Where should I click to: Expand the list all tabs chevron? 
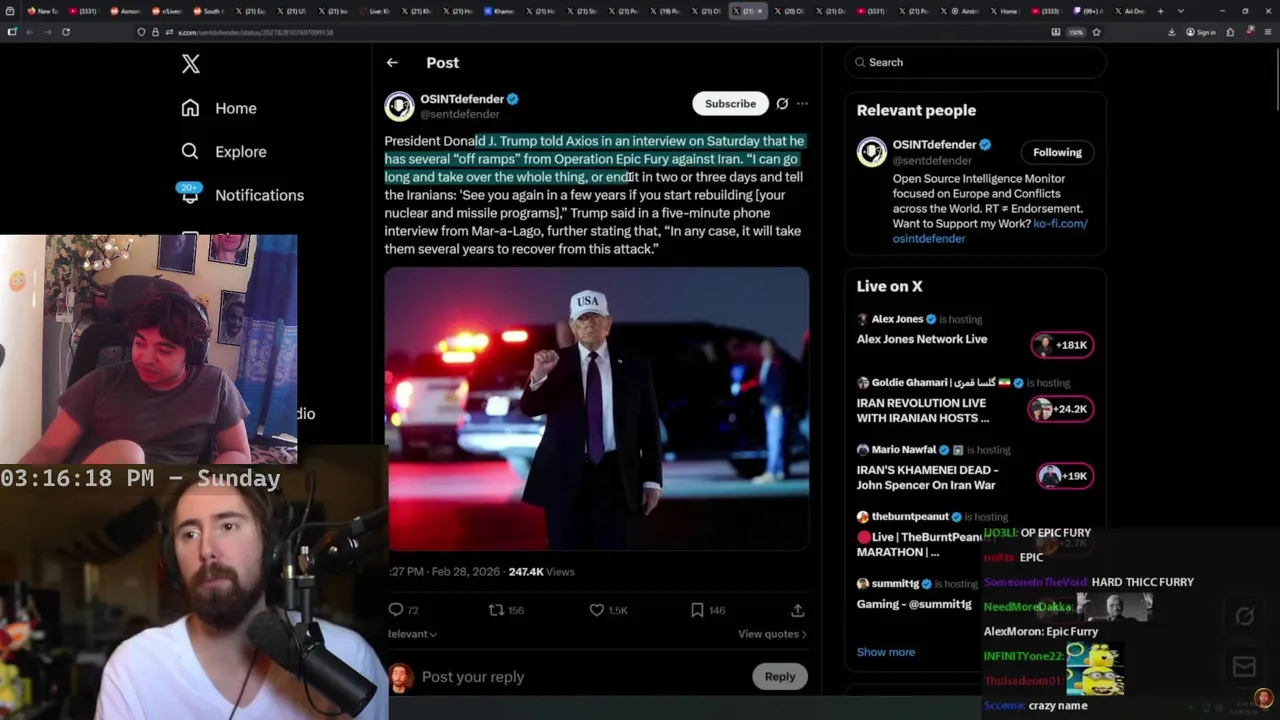pos(1179,11)
